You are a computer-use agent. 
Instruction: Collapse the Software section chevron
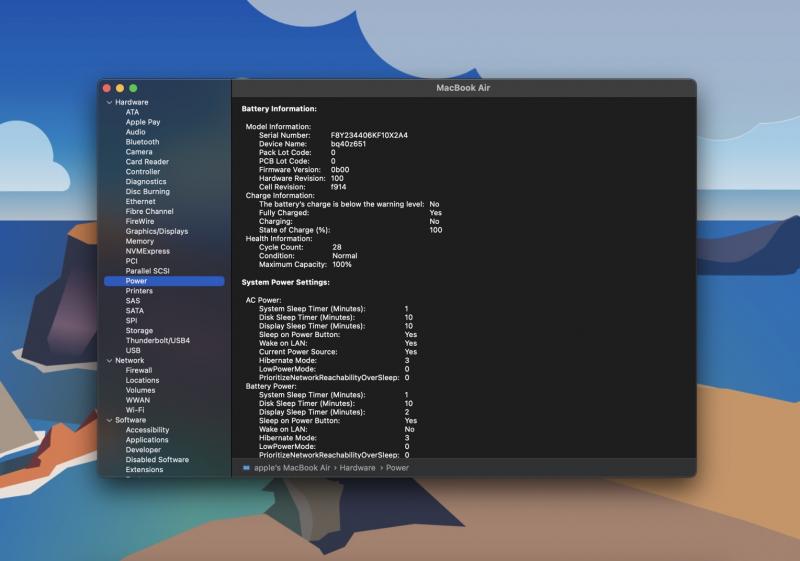tap(109, 420)
